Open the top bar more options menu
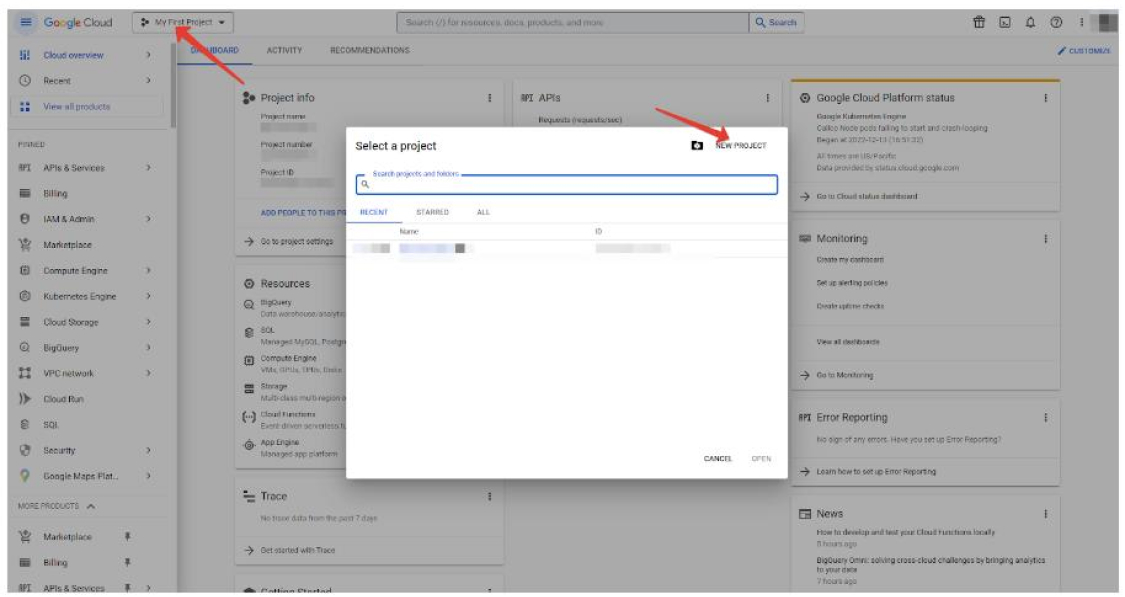Viewport: 1125px width, 597px height. click(x=1081, y=22)
